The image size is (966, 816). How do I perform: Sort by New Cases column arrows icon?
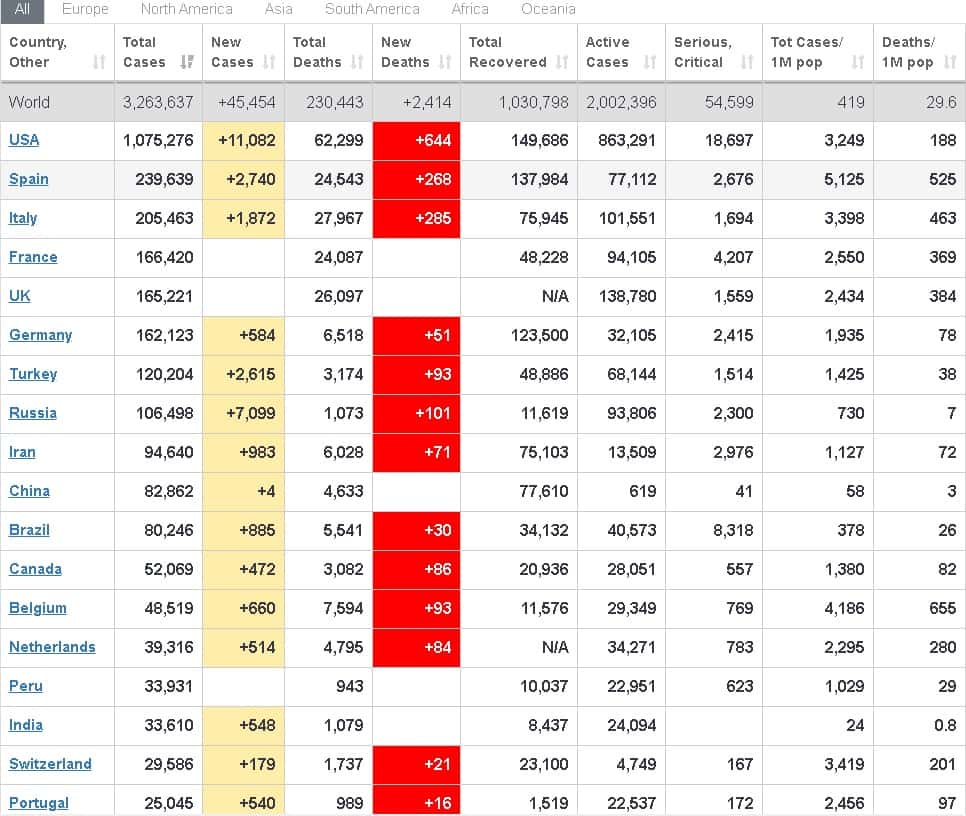269,62
